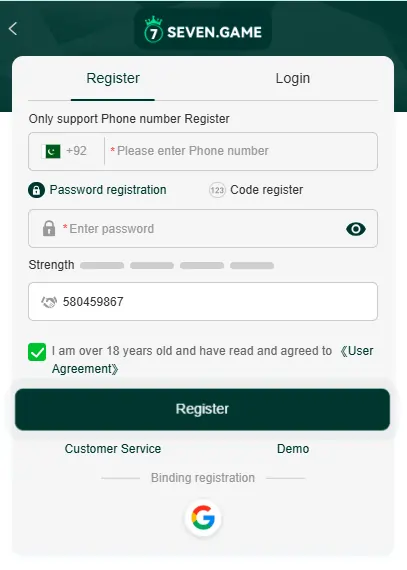Switch to the Login tab
This screenshot has width=407, height=570.
[293, 78]
